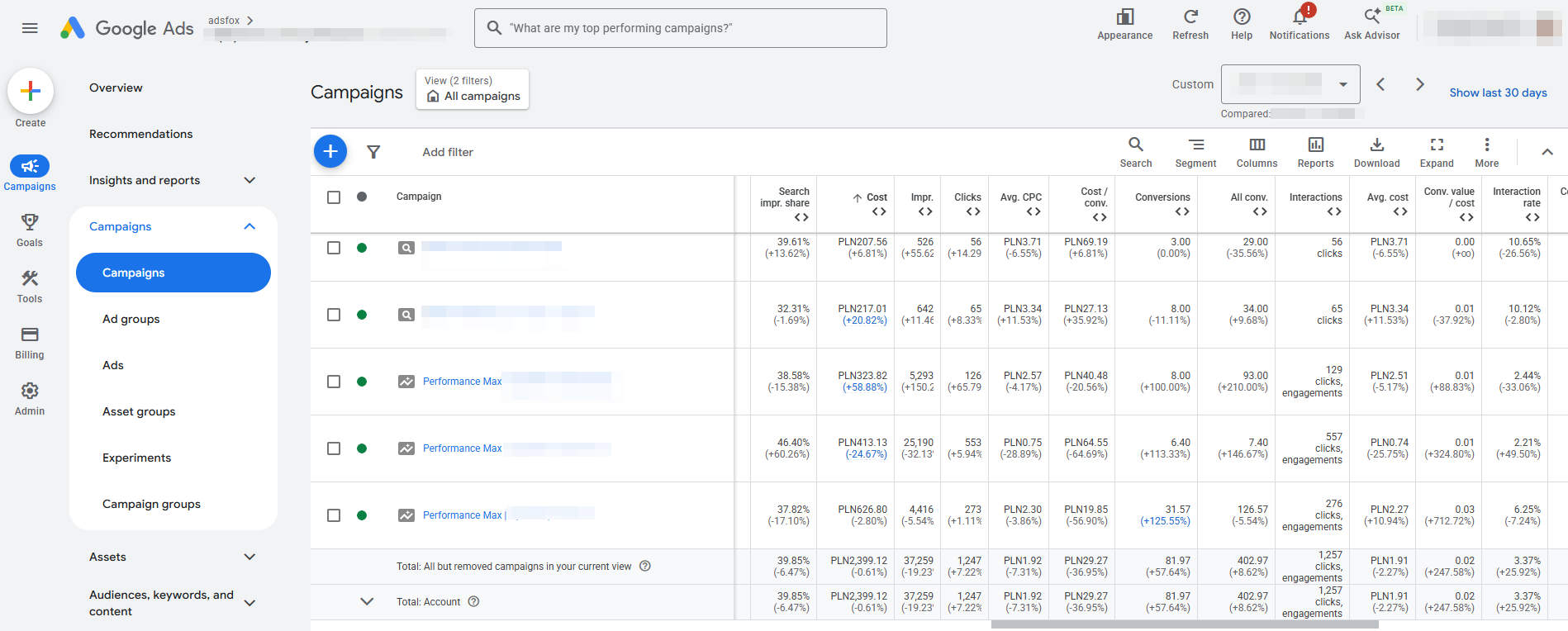Open View All campaigns dropdown
Viewport: 1568px width, 631px height.
[x=473, y=89]
